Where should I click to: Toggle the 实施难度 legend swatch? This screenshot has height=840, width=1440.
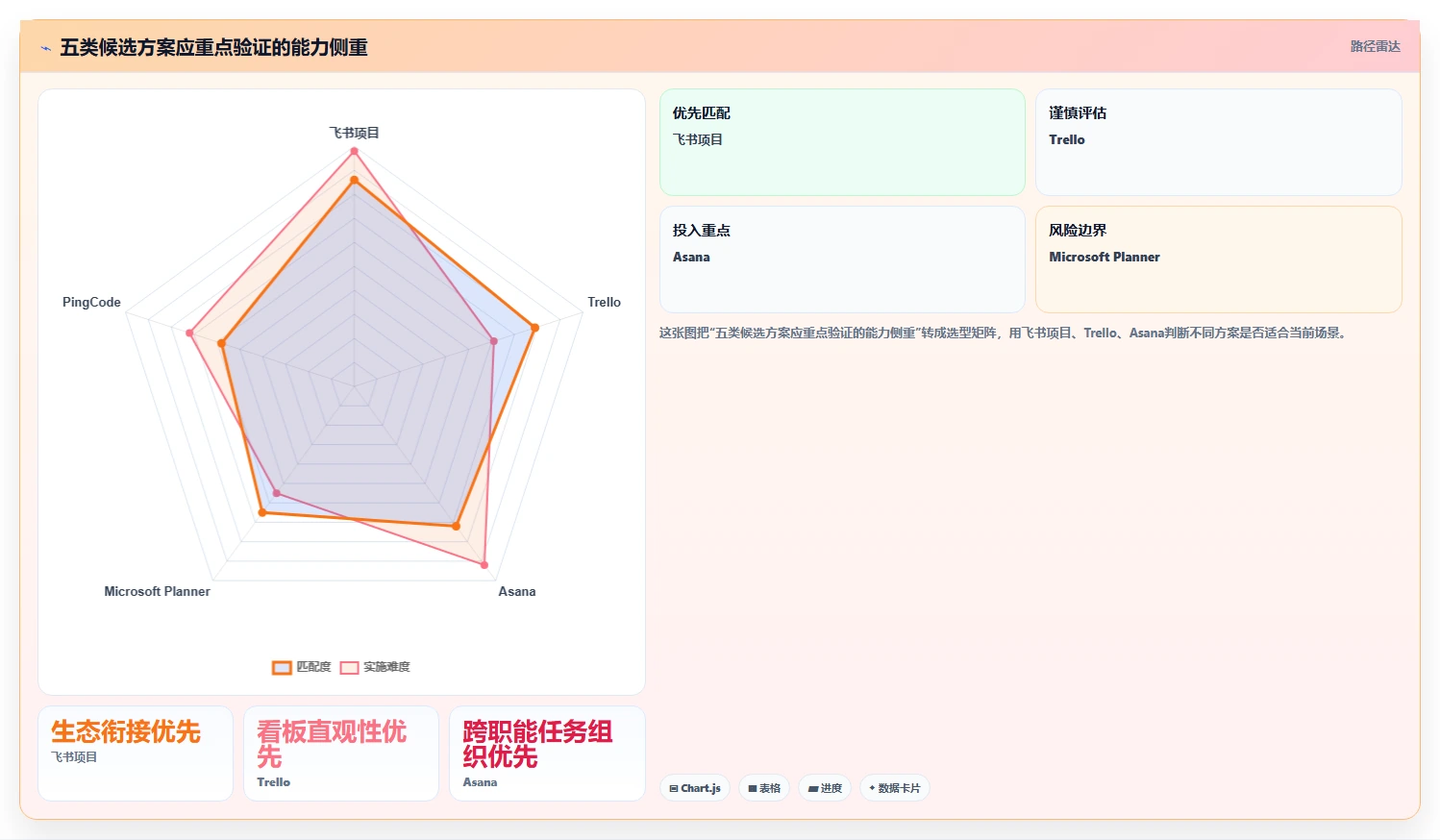click(349, 667)
